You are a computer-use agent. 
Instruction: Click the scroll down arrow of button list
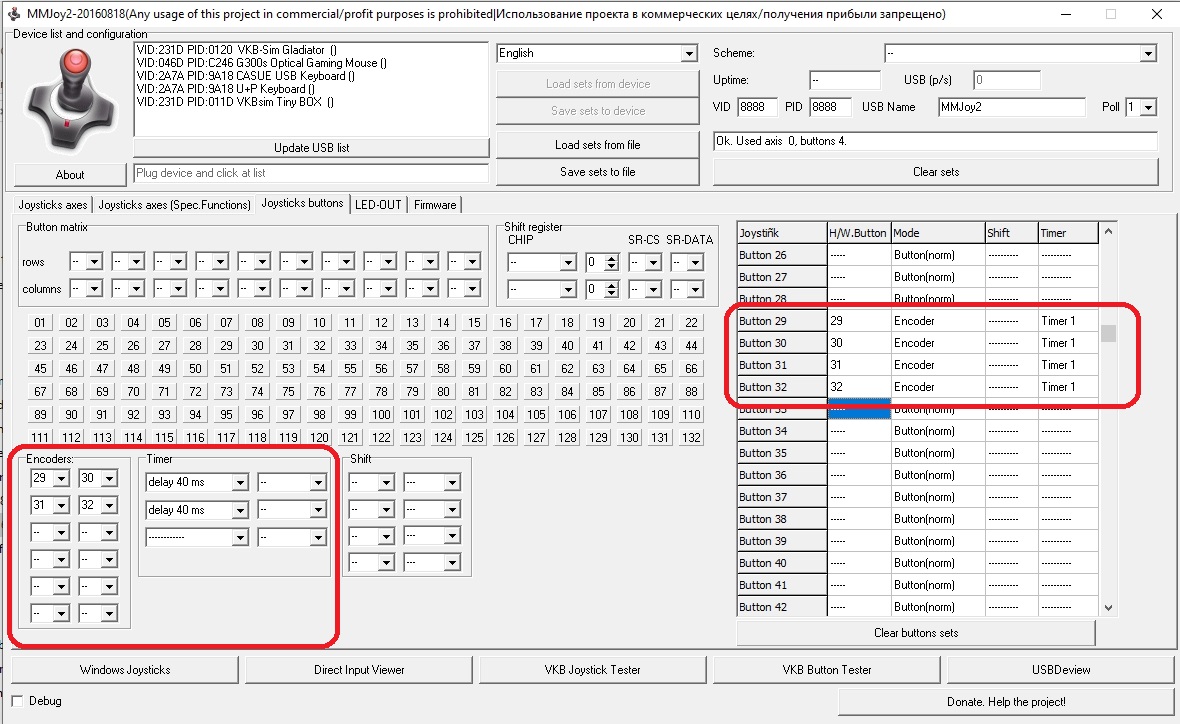1108,607
